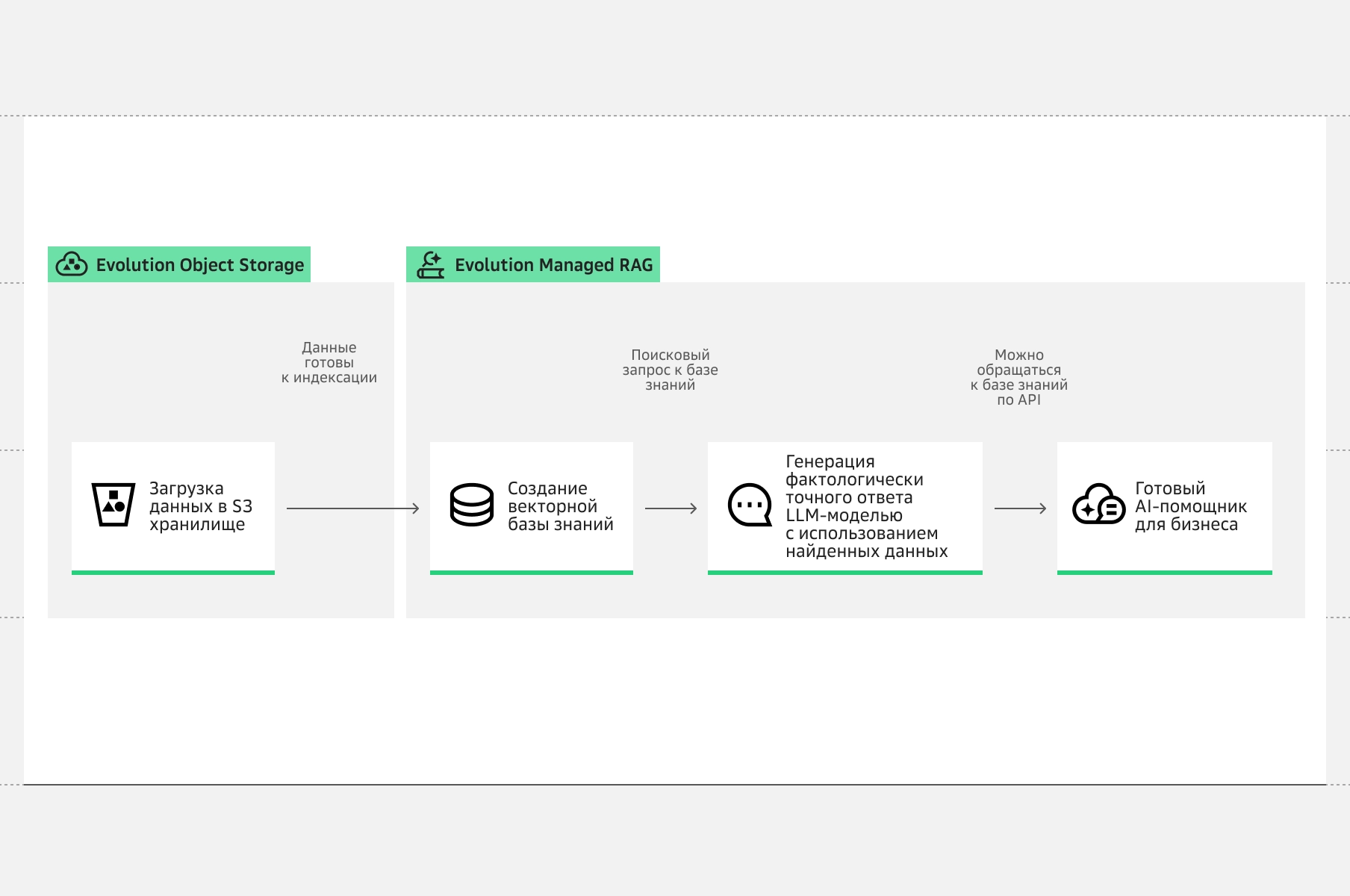Screen dimensions: 1350x896
Task: Select the Evolution Object Storage header label
Action: 199,265
